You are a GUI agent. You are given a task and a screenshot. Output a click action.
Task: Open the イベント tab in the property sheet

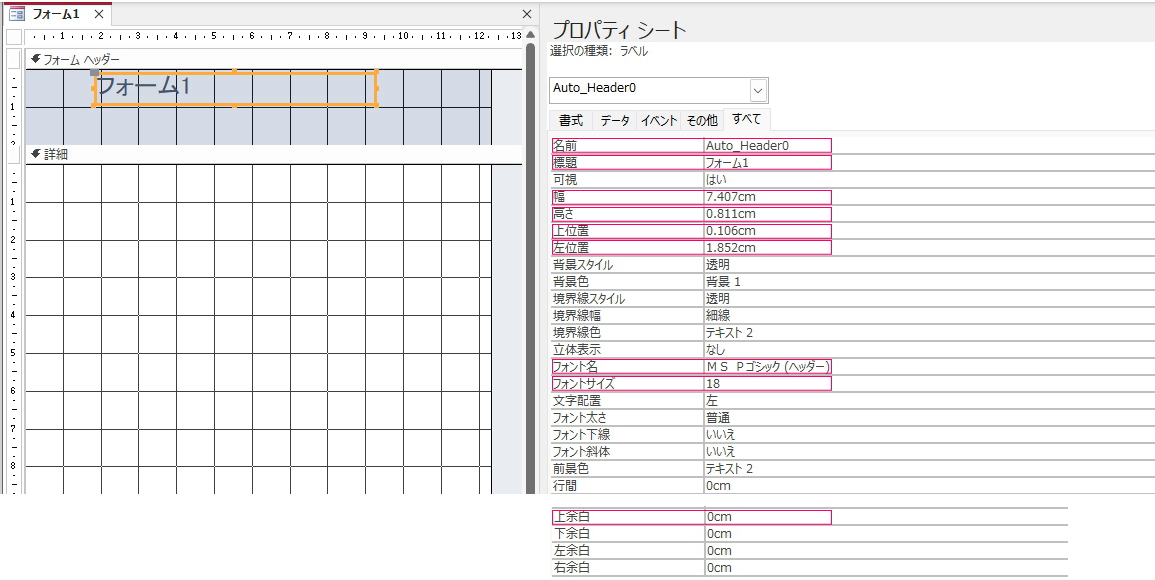[x=659, y=120]
